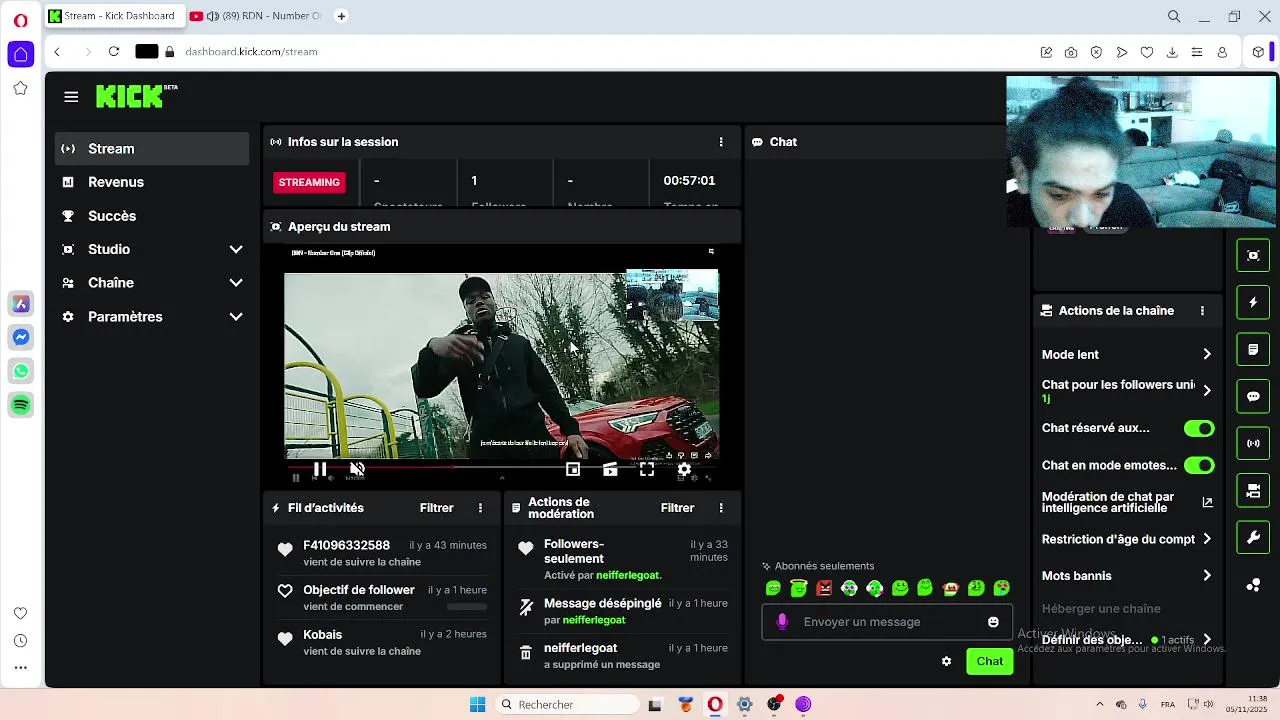The width and height of the screenshot is (1280, 720).
Task: Click the three-dots cluster icon below wrench
Action: click(1253, 585)
